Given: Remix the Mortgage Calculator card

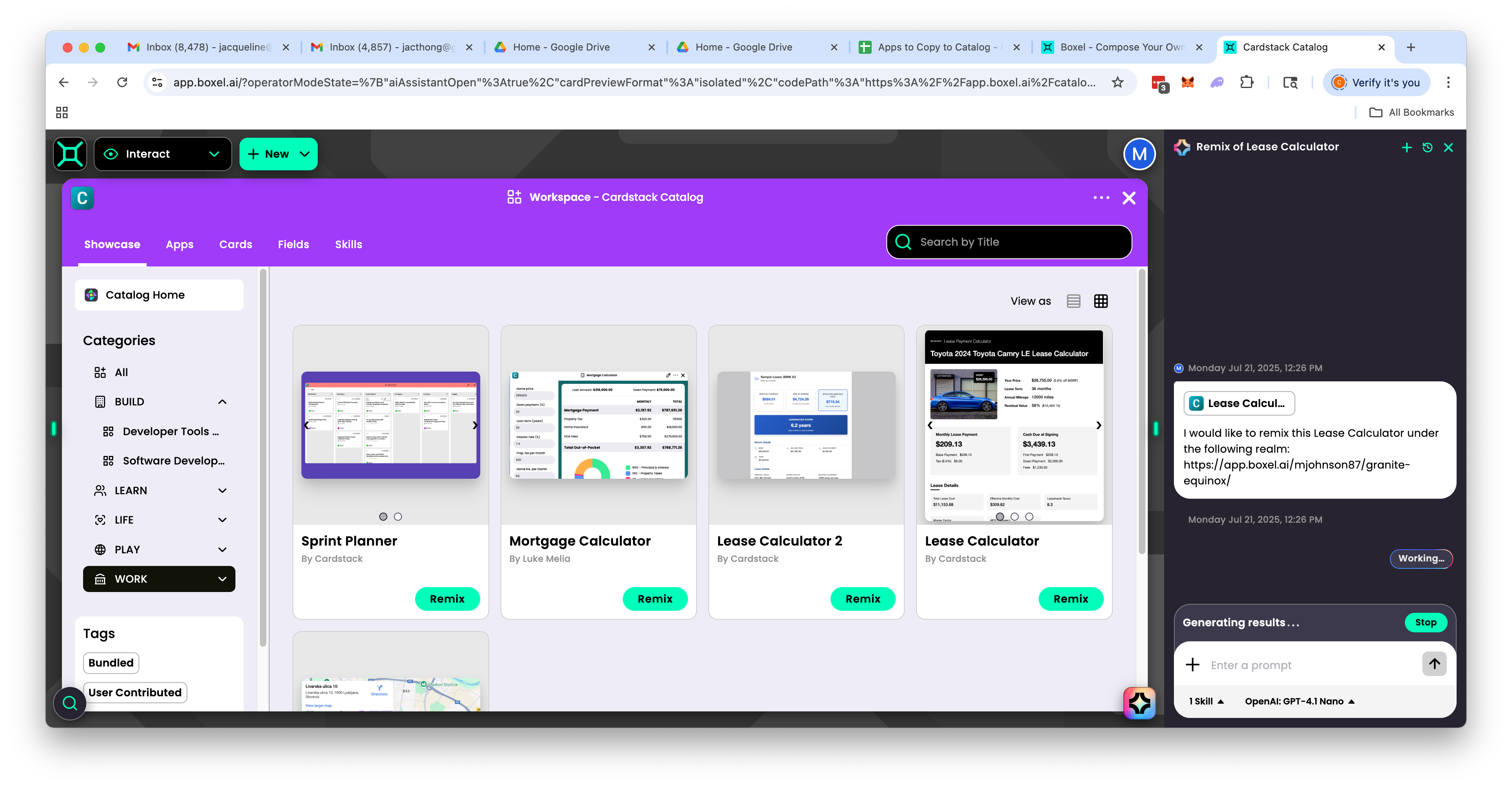Looking at the screenshot, I should point(655,599).
